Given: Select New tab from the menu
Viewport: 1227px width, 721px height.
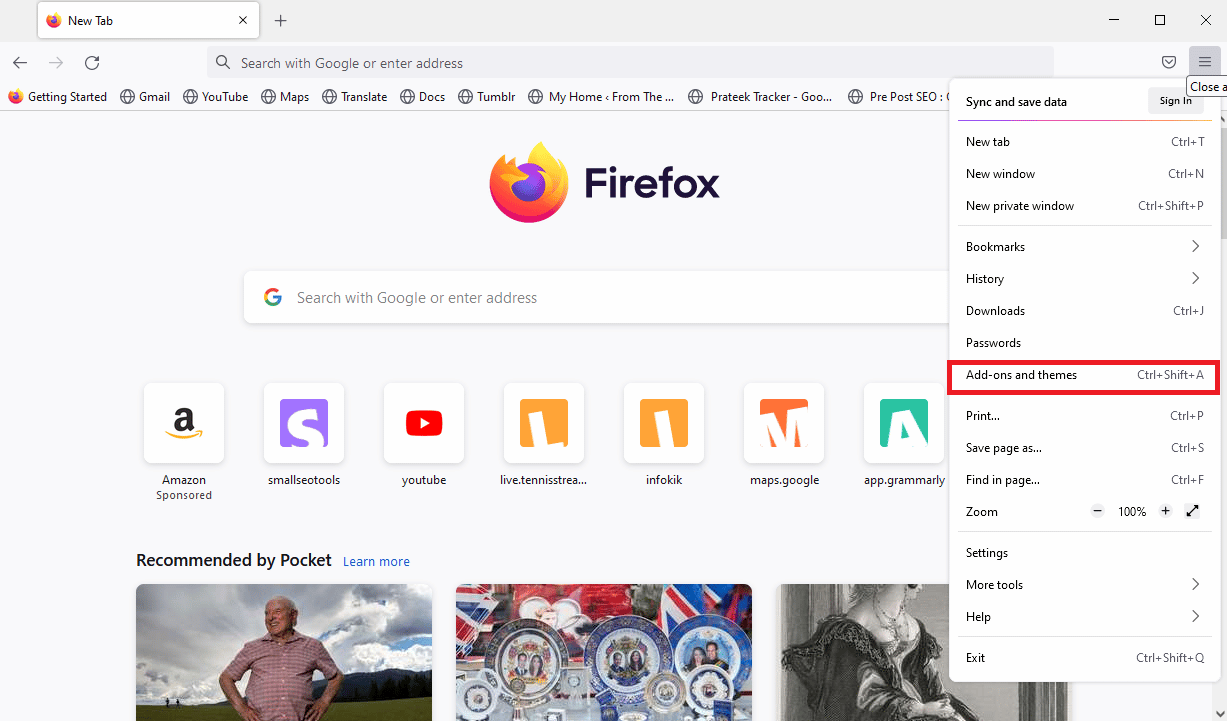Looking at the screenshot, I should coord(1084,141).
